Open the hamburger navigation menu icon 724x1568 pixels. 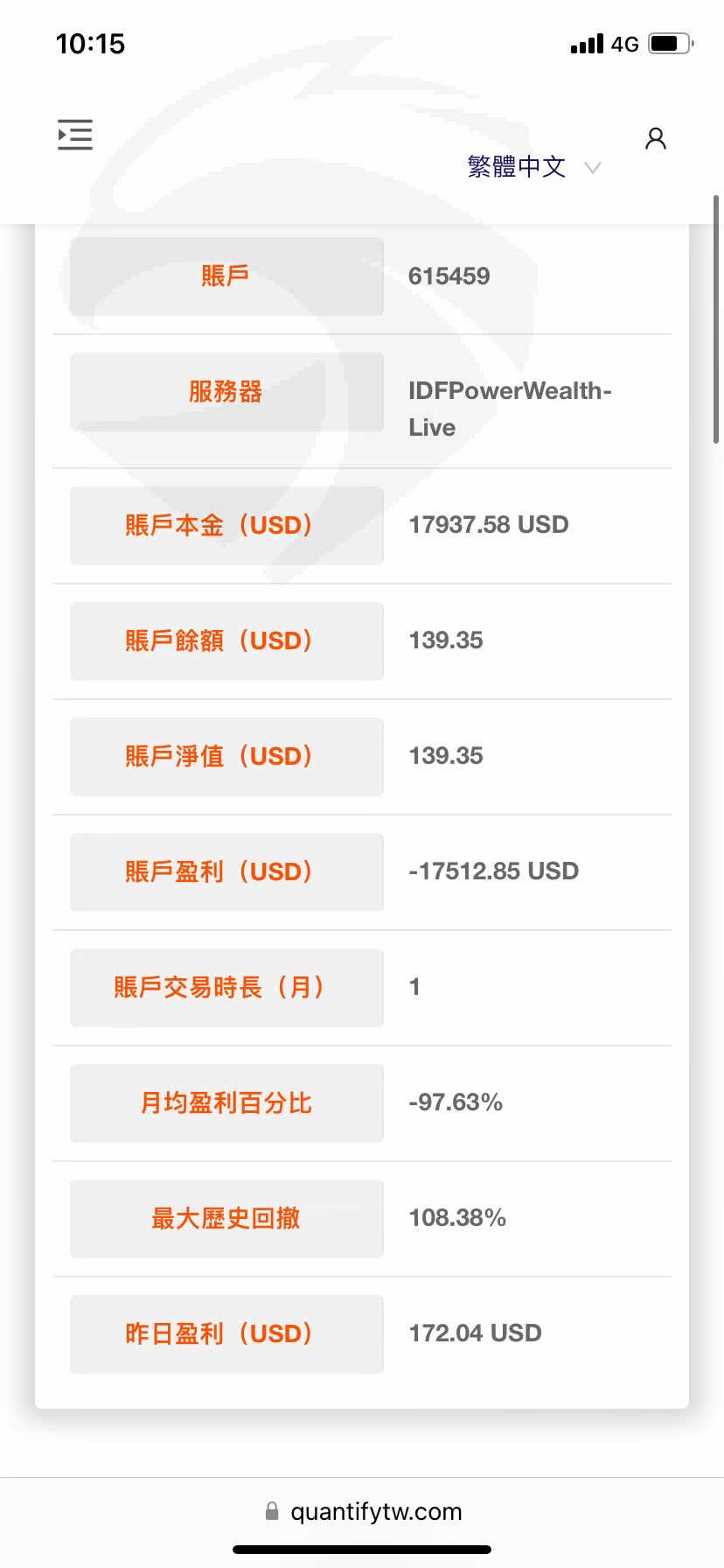coord(75,135)
